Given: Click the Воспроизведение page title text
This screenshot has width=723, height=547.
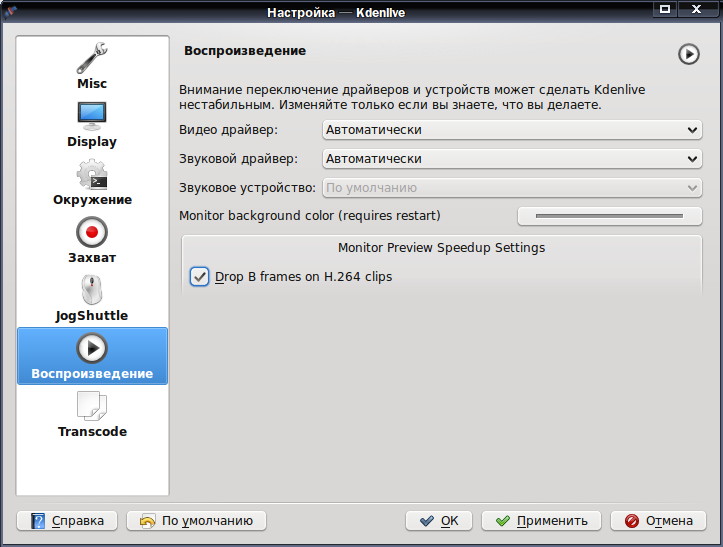Looking at the screenshot, I should [x=245, y=51].
